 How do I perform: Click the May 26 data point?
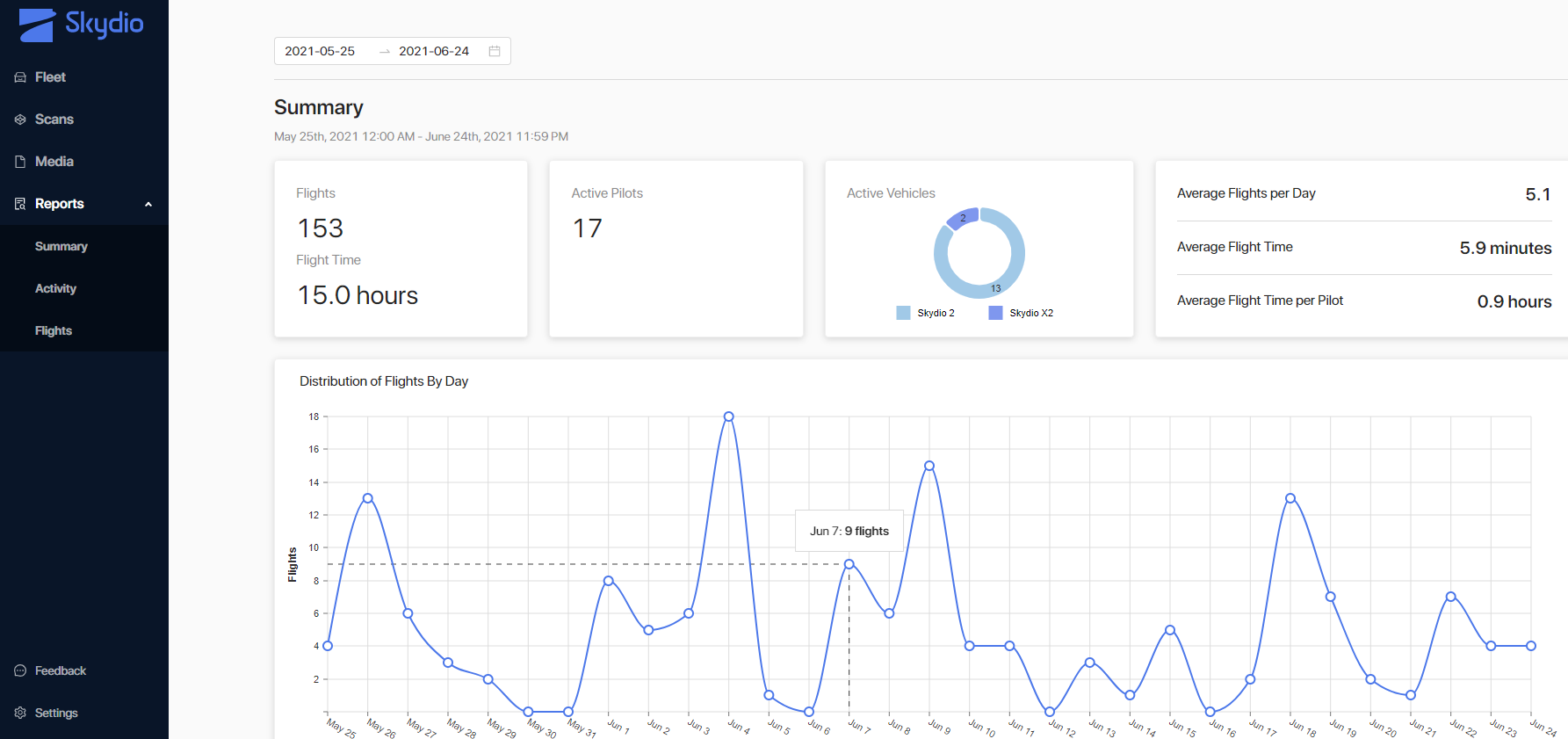click(x=368, y=498)
